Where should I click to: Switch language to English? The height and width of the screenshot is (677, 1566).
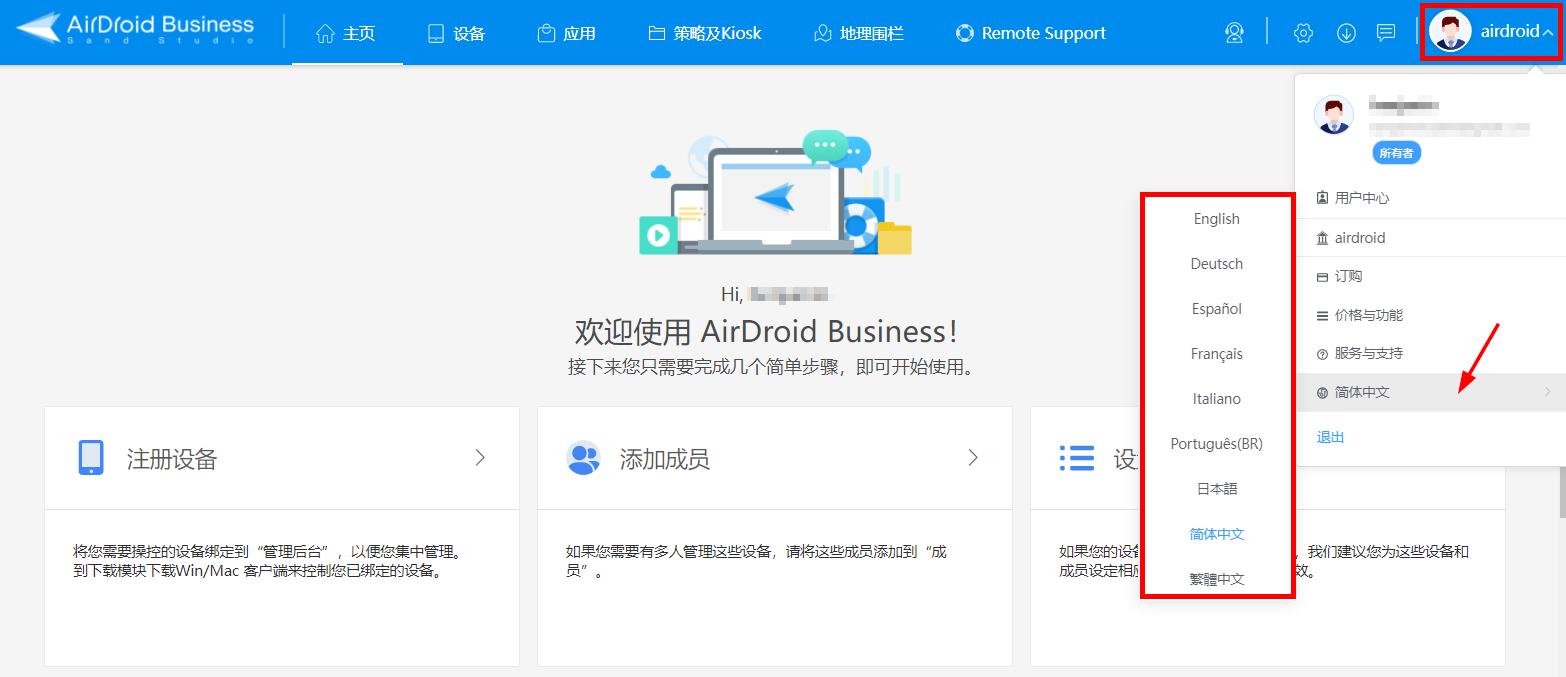pos(1217,219)
